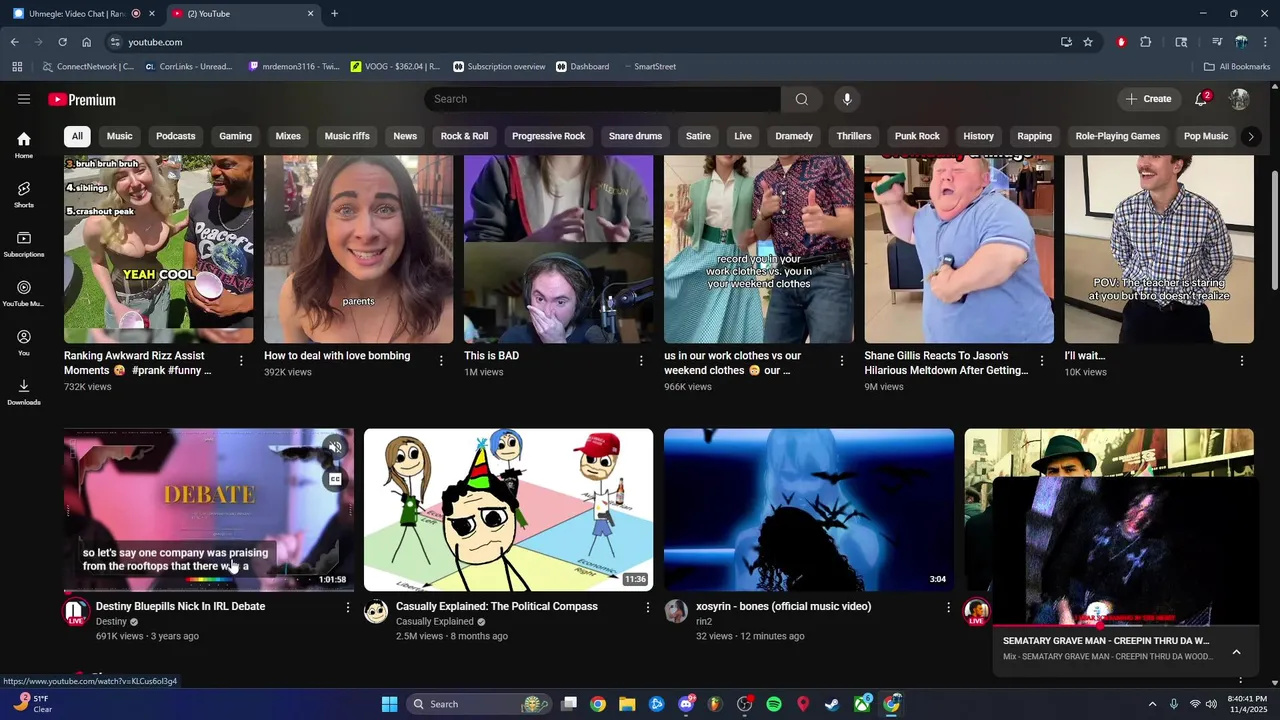Screen dimensions: 1280x720
Task: Open options for Ranking Awkward Rizz short
Action: (241, 361)
